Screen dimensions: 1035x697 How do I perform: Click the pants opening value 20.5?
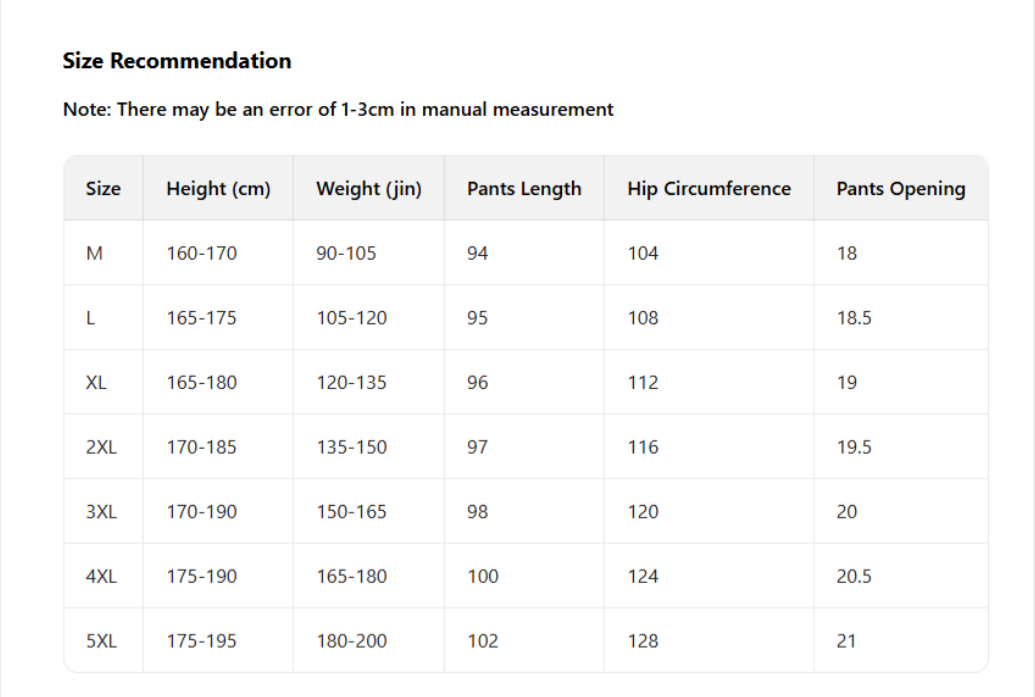(854, 576)
